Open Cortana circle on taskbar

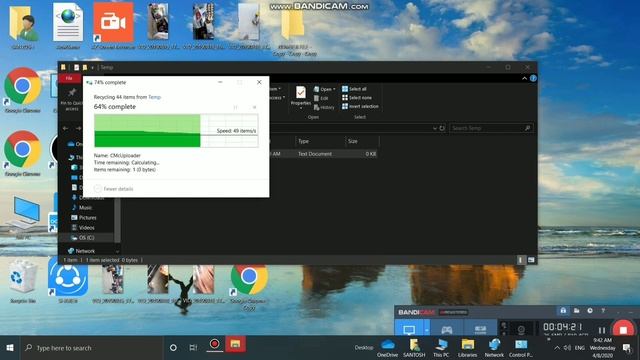point(173,348)
